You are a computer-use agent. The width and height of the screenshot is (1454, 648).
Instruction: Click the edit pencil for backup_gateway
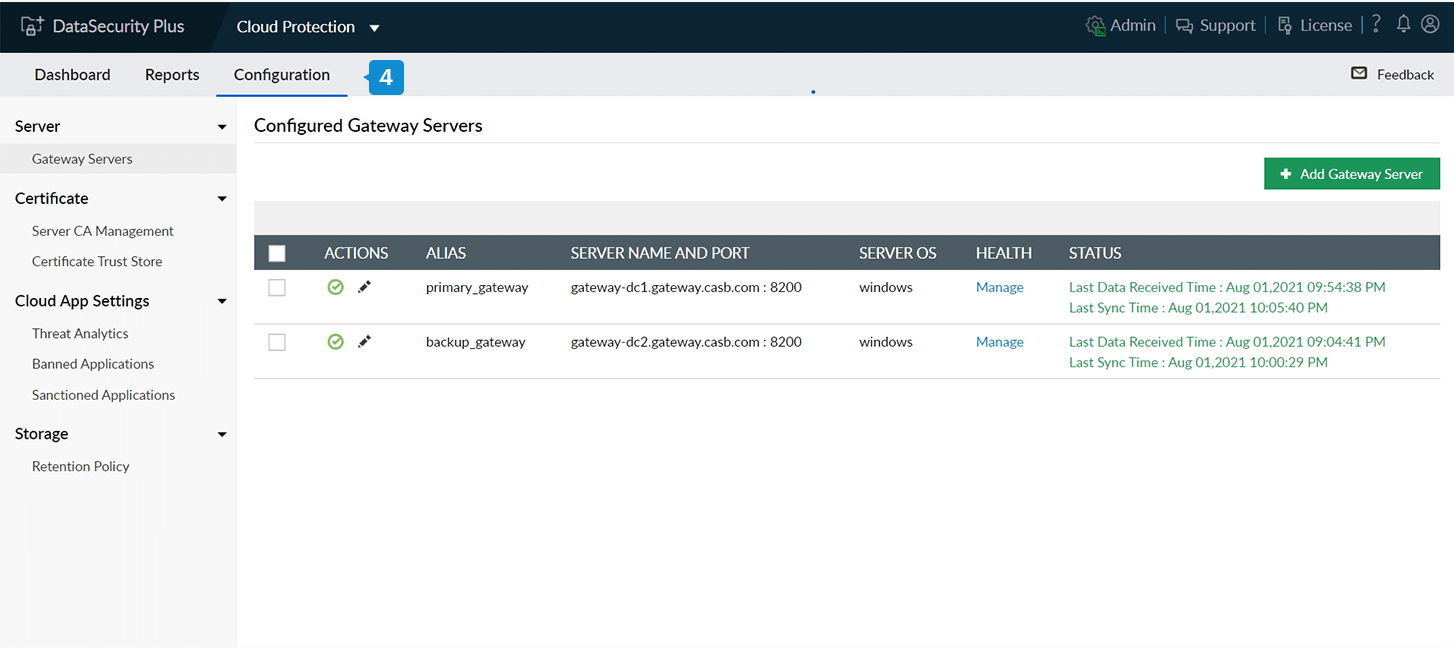click(x=365, y=342)
